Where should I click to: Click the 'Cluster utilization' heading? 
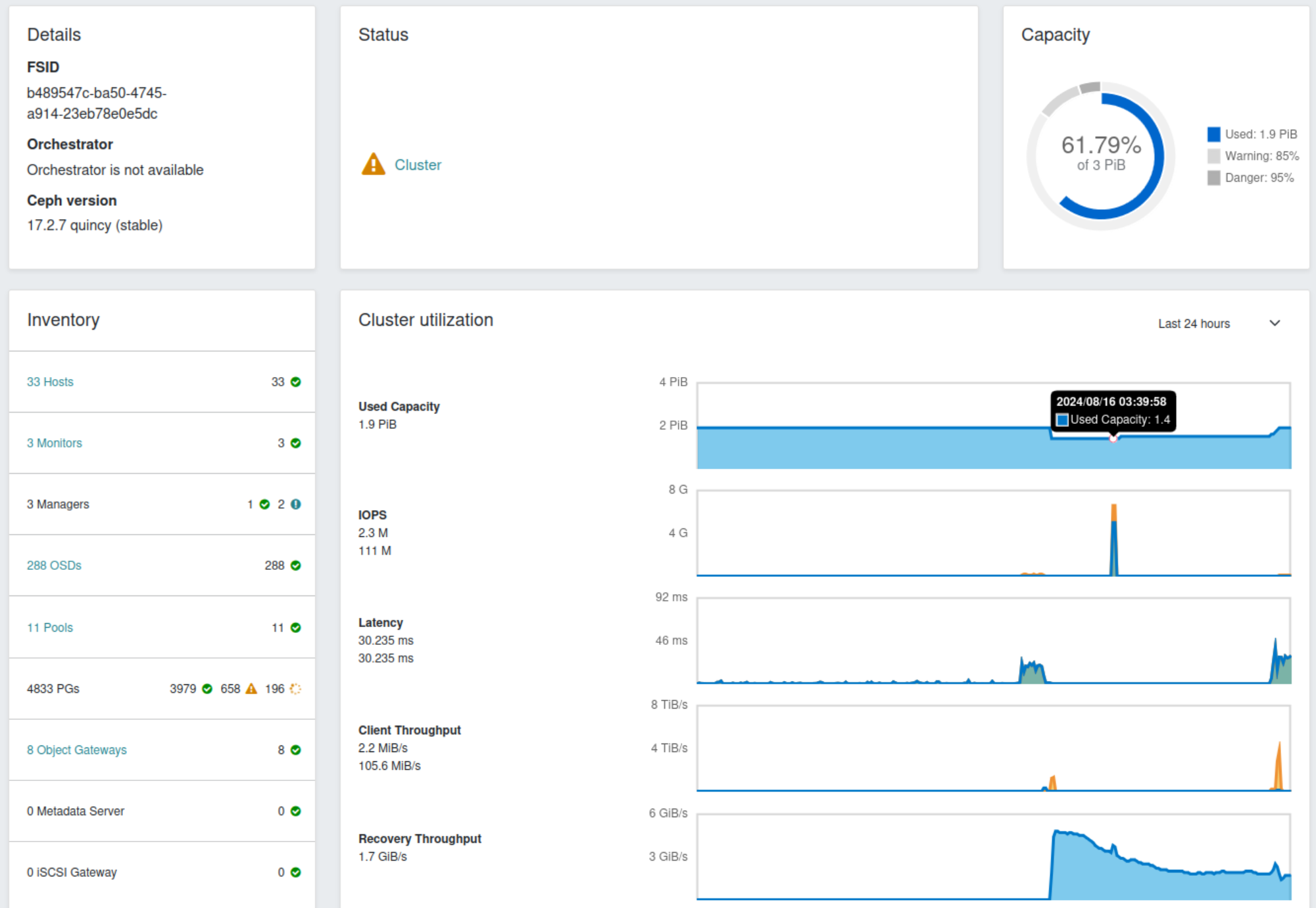[426, 320]
